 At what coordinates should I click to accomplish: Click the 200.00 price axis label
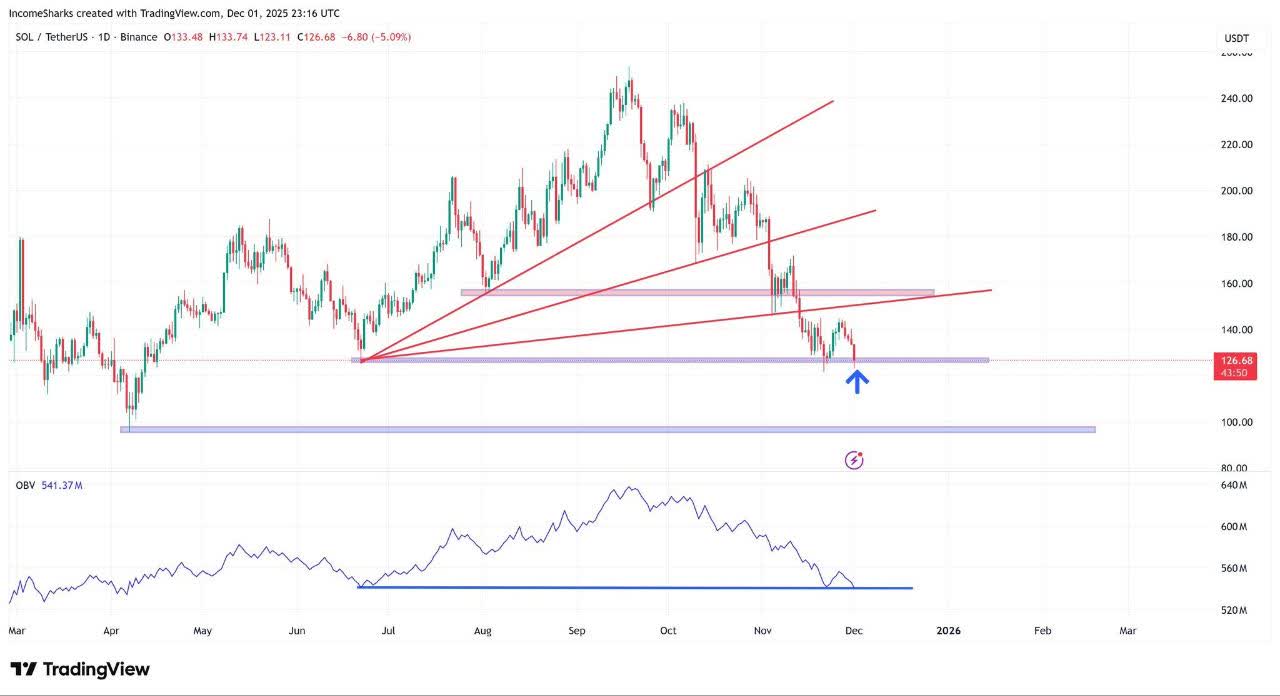click(x=1236, y=191)
